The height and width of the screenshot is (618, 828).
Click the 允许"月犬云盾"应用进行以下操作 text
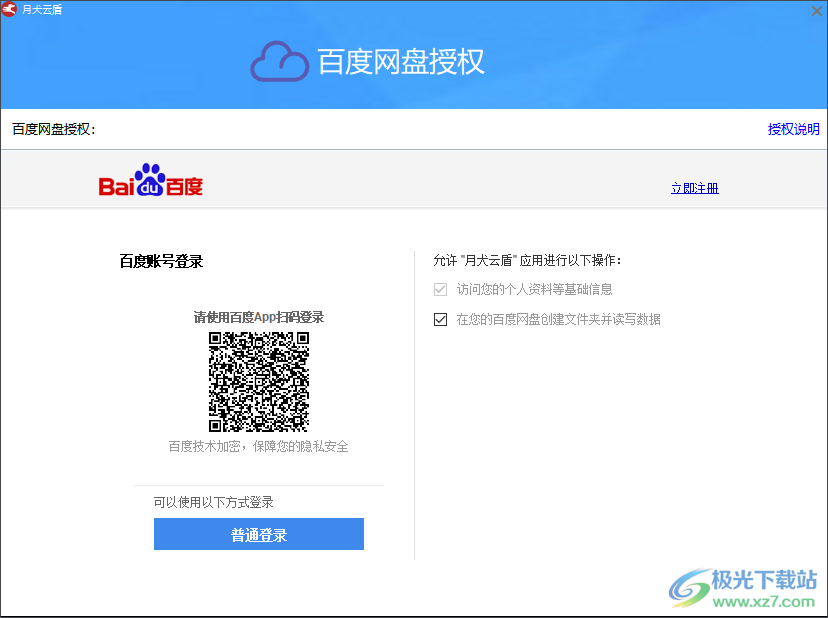(x=527, y=260)
